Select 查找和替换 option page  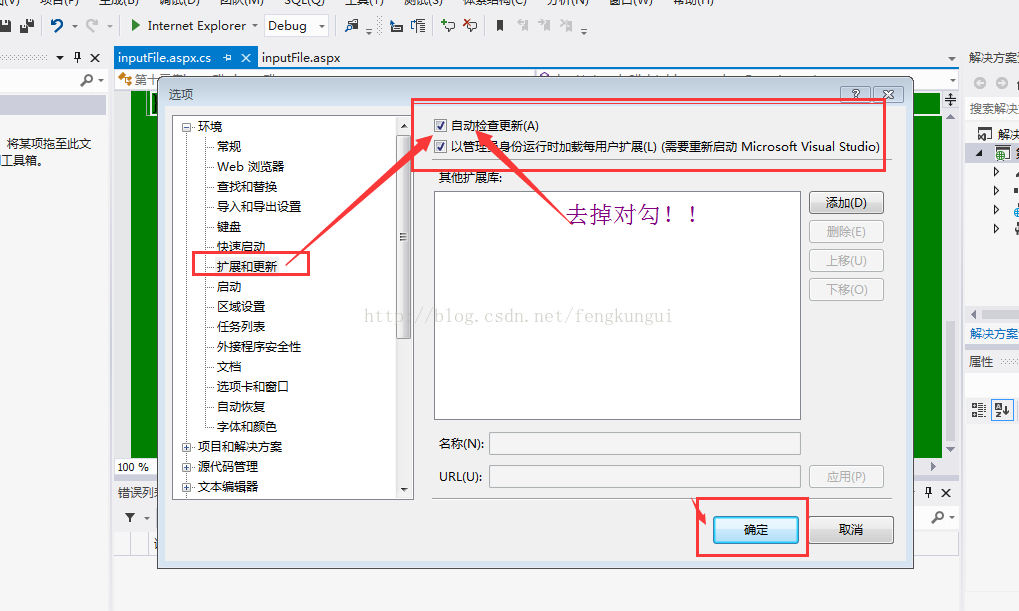pos(247,187)
